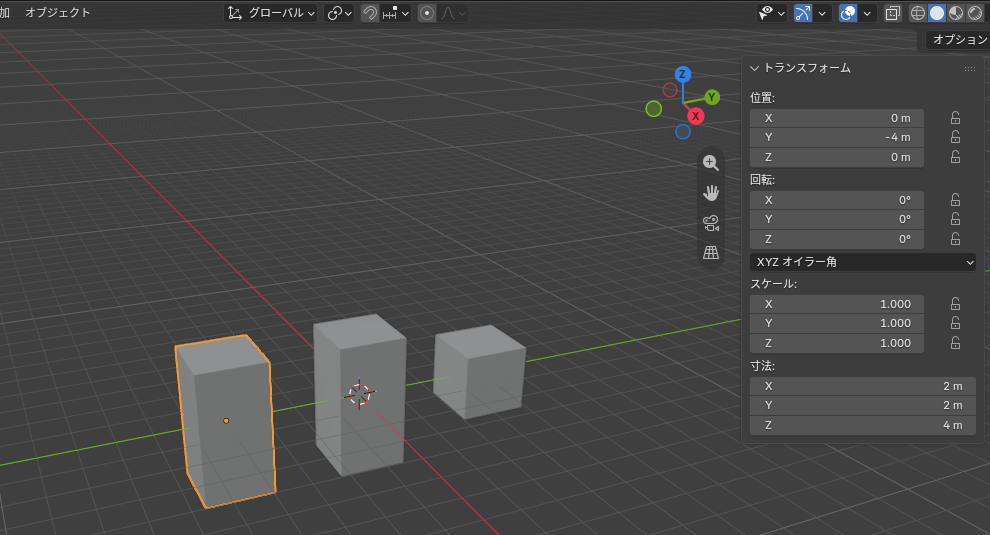Edit the 位置 Z field
990x535 pixels.
837,157
